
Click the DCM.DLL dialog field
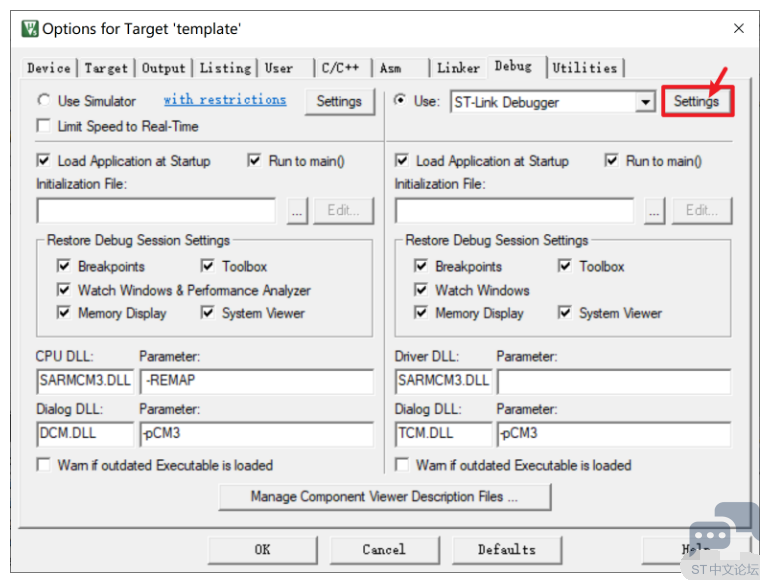pos(85,434)
